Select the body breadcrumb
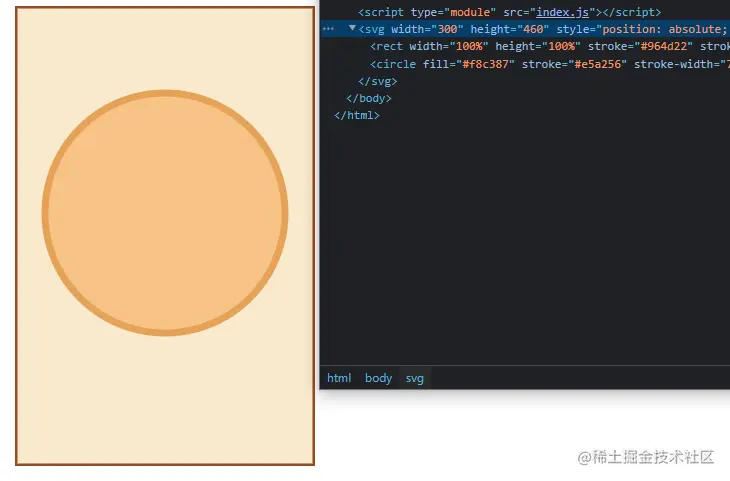Viewport: 730px width, 481px height. tap(379, 378)
